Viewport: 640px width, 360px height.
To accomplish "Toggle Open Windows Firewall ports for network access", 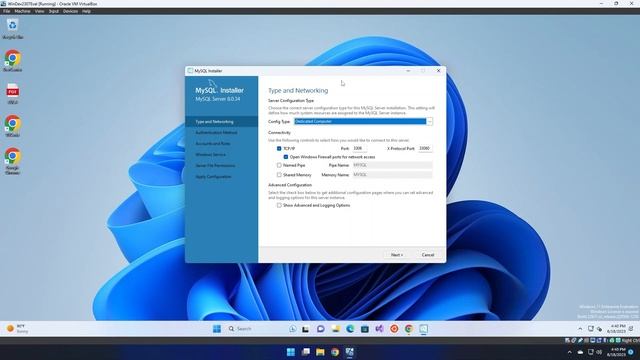I will [286, 157].
